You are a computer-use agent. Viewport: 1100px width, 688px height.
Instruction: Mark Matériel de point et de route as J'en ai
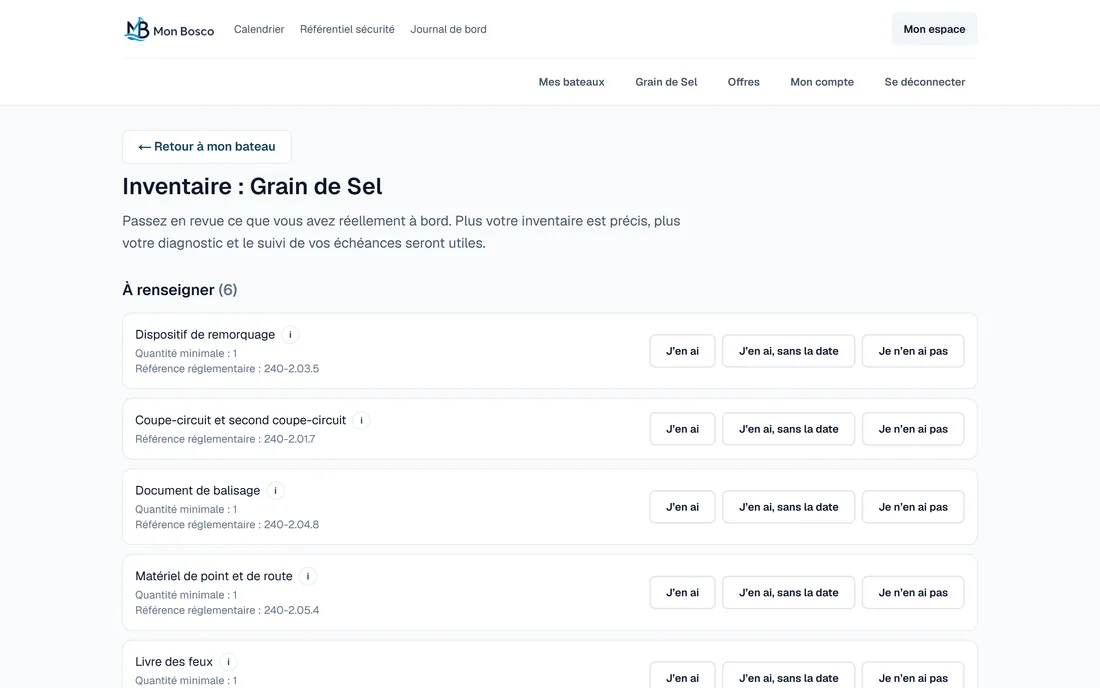click(x=683, y=592)
